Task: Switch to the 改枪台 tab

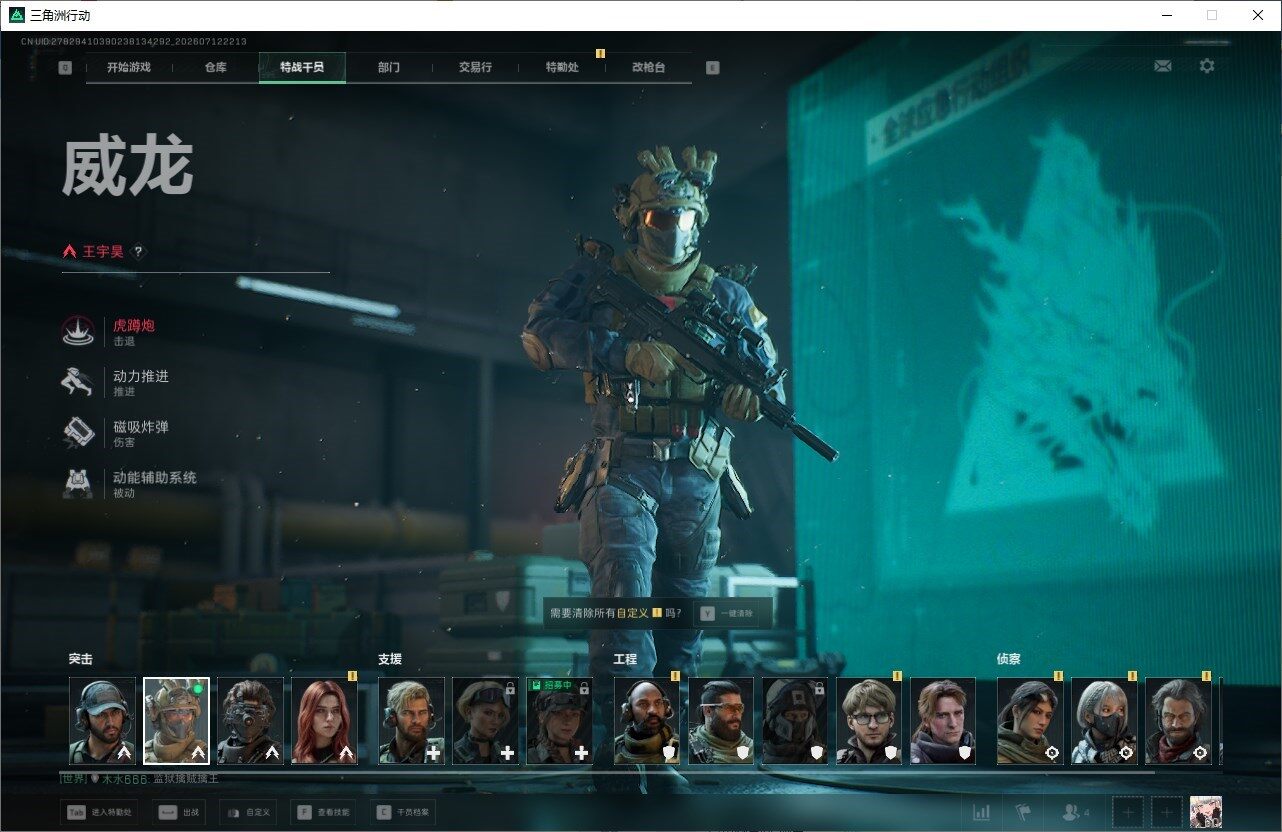Action: pos(648,68)
